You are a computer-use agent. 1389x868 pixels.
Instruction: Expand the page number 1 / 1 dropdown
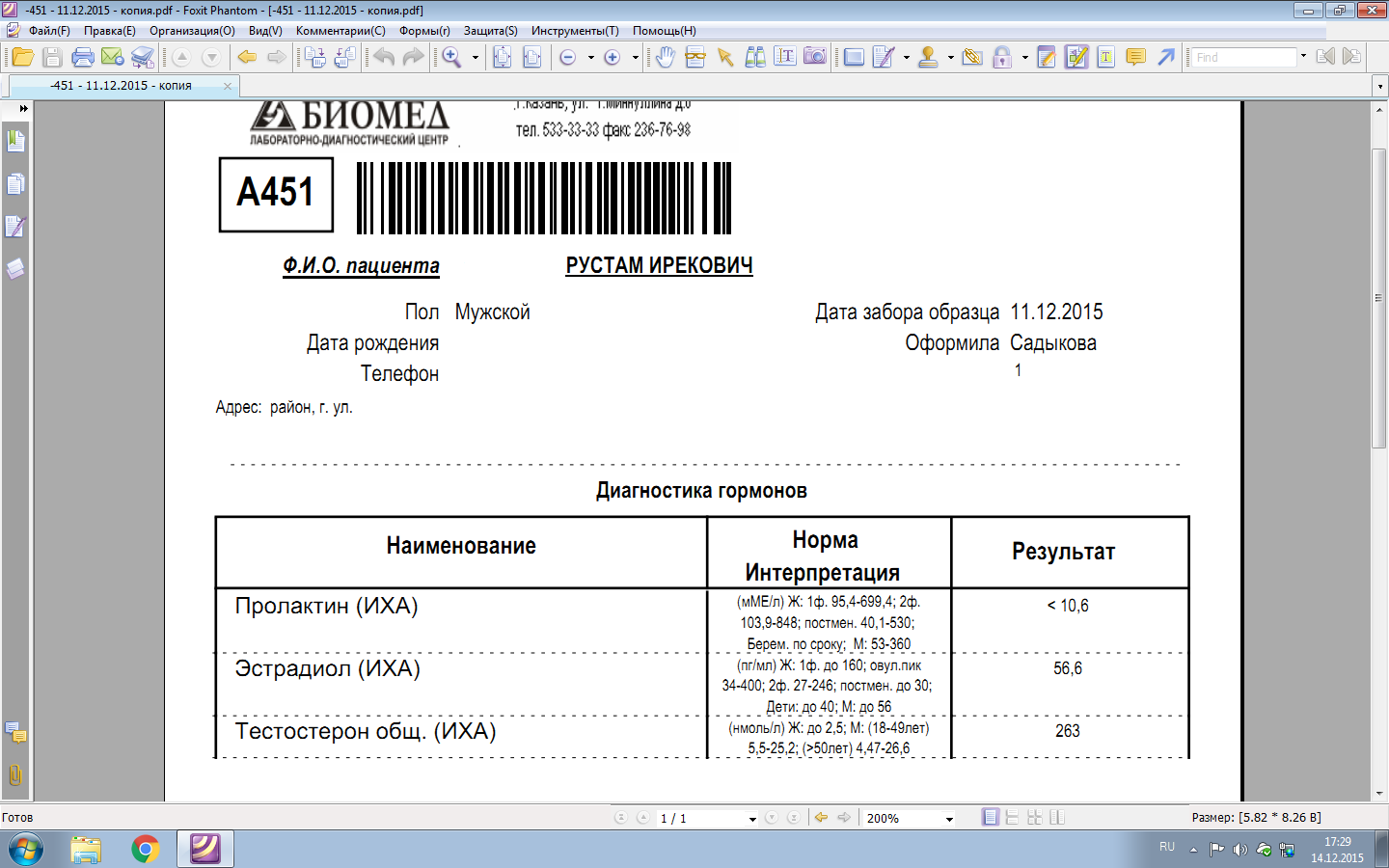(752, 819)
